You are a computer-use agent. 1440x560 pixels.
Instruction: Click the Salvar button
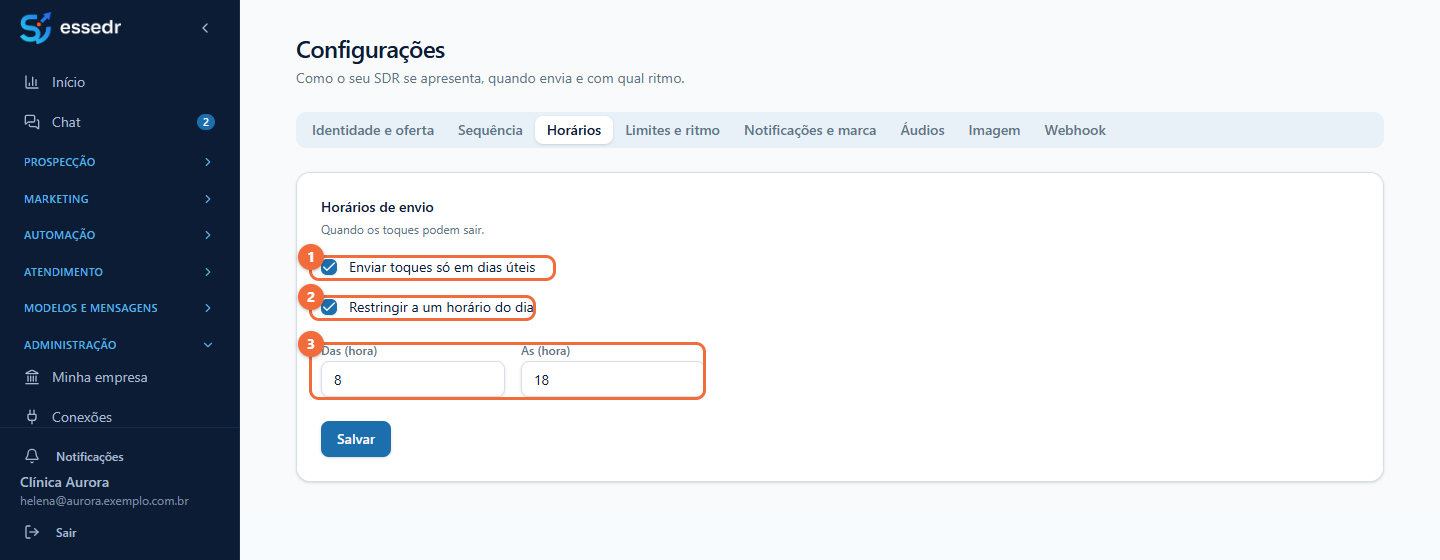(x=356, y=439)
